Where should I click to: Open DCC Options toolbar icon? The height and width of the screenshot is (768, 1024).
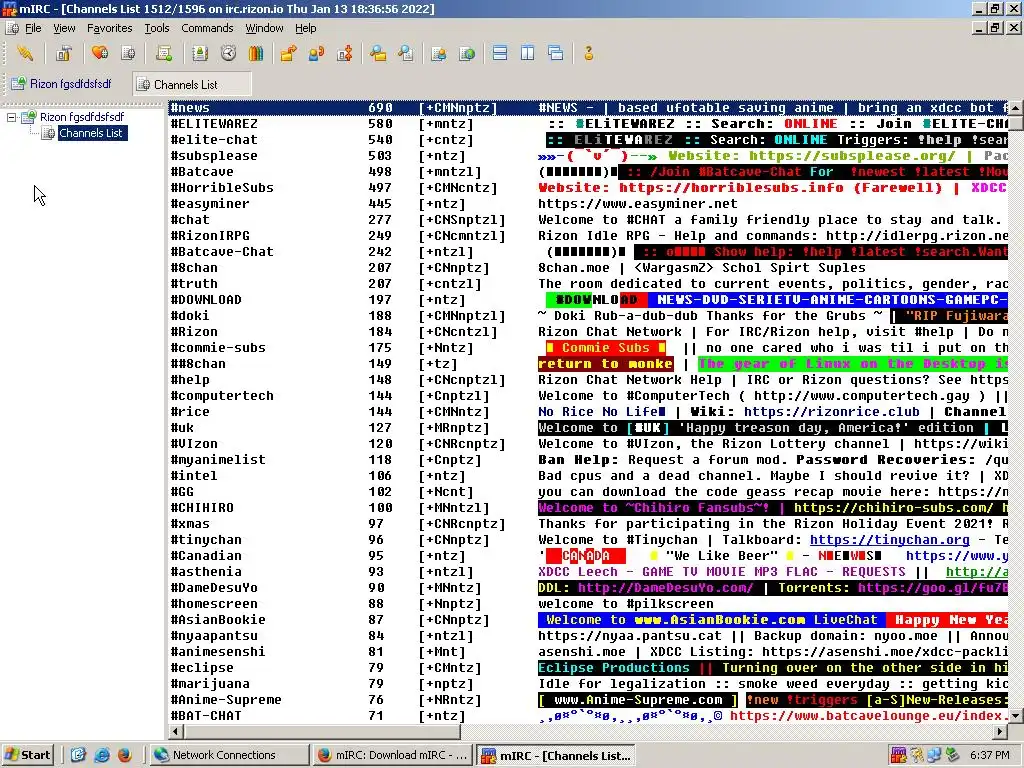[x=345, y=54]
